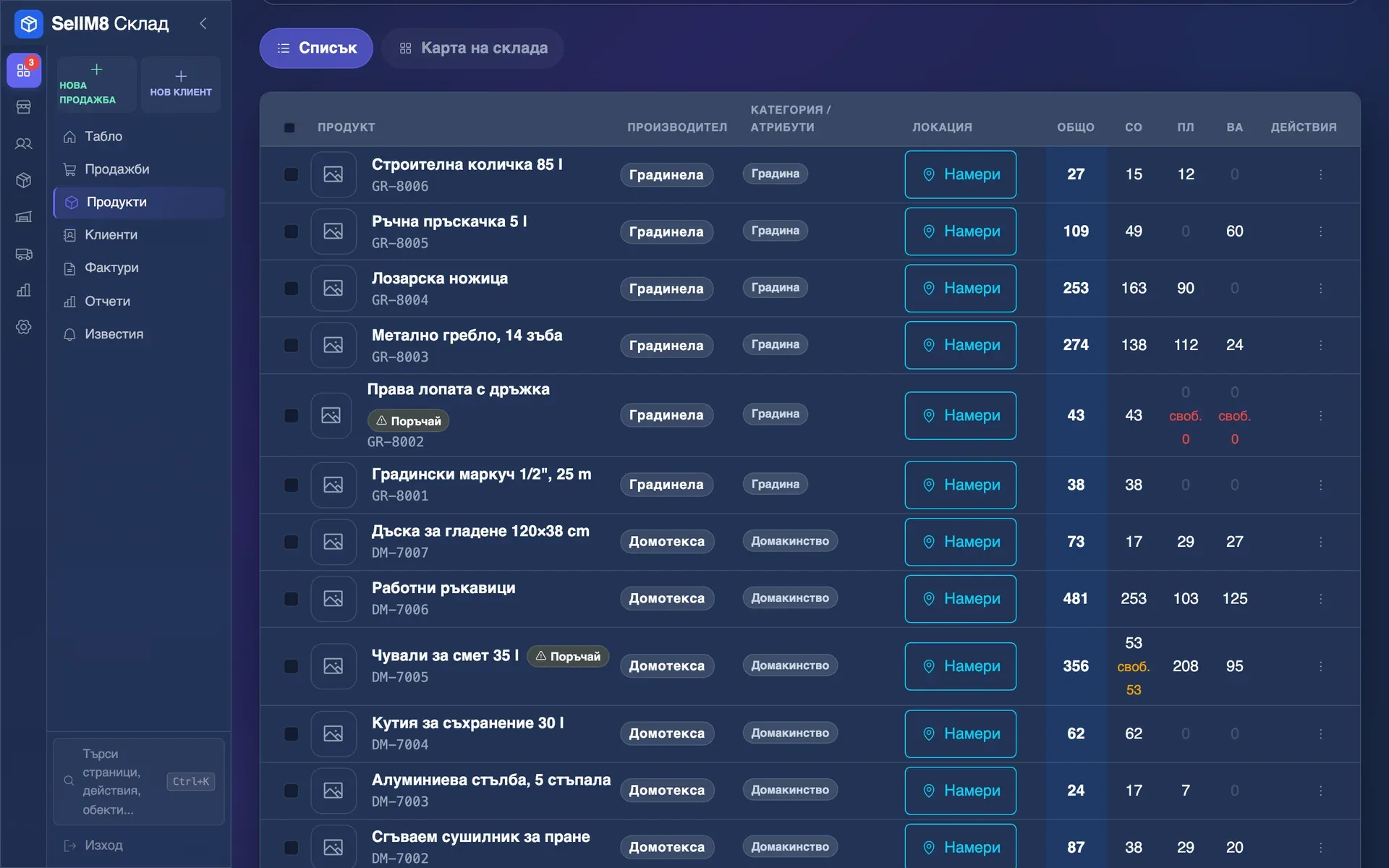Switch to the Списък tab
Viewport: 1389px width, 868px height.
tap(316, 48)
